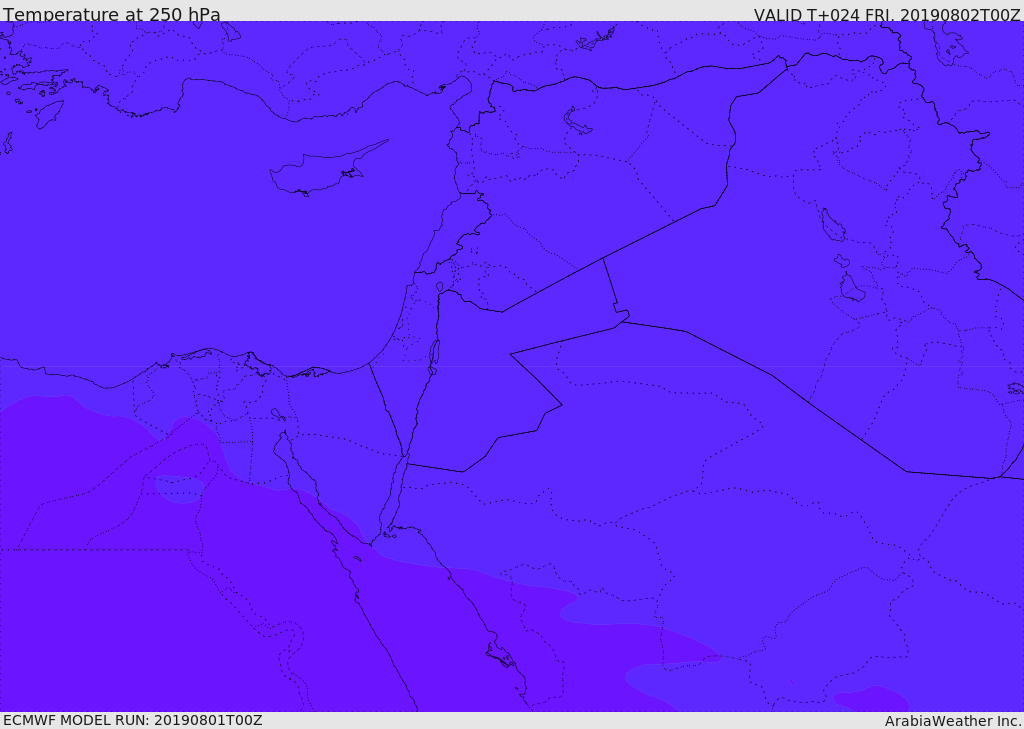
Task: Click the 'ECMWF MODEL RUN: 20190801T00Z' footer text
Action: [x=133, y=720]
